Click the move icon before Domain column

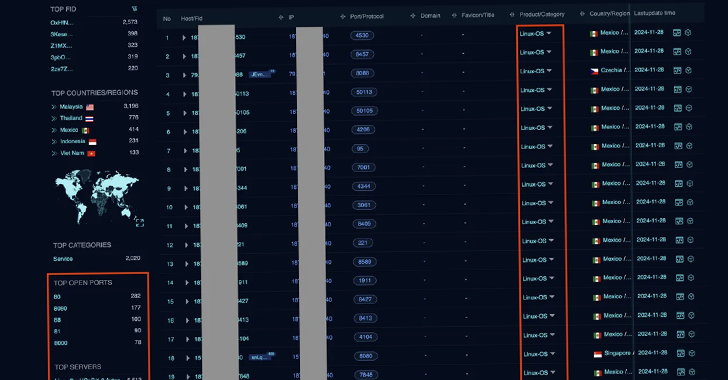pos(413,16)
